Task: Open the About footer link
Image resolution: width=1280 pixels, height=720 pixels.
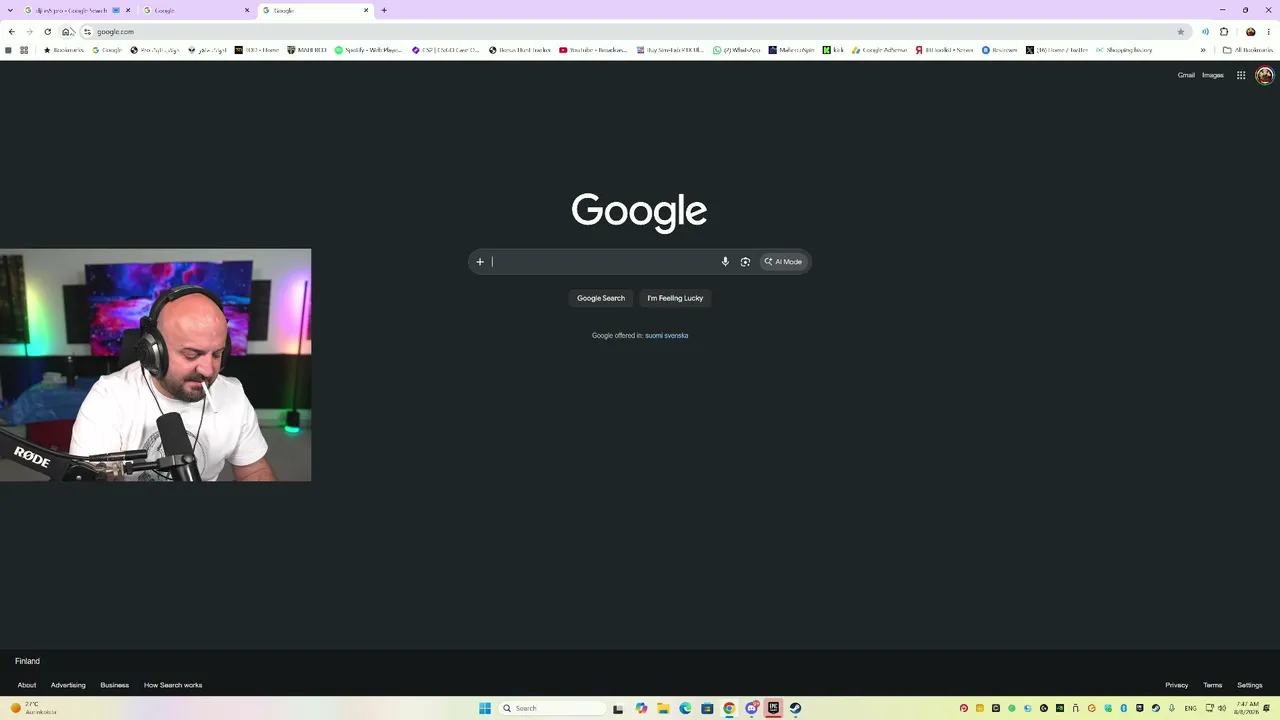Action: point(27,685)
